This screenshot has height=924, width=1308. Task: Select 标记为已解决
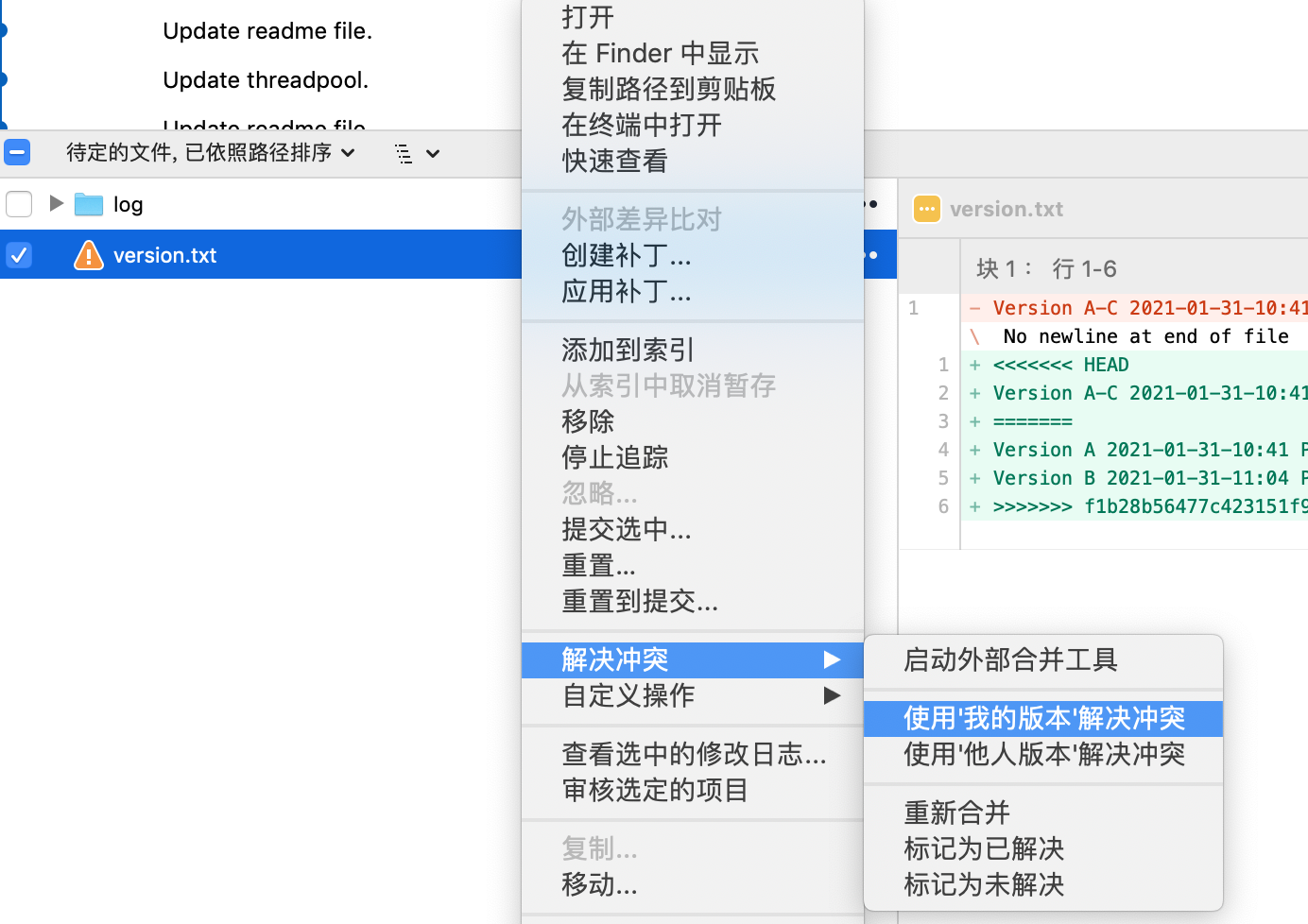(1043, 848)
